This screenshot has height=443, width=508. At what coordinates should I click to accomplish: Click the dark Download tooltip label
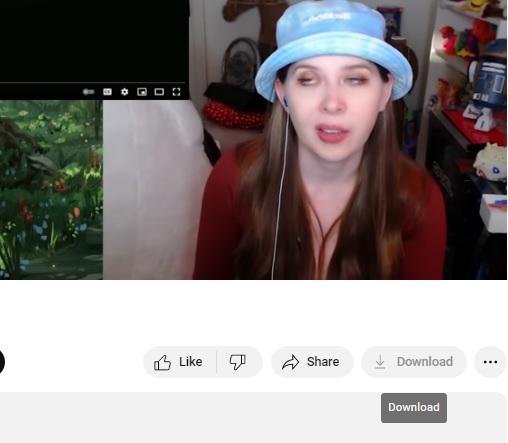coord(414,408)
